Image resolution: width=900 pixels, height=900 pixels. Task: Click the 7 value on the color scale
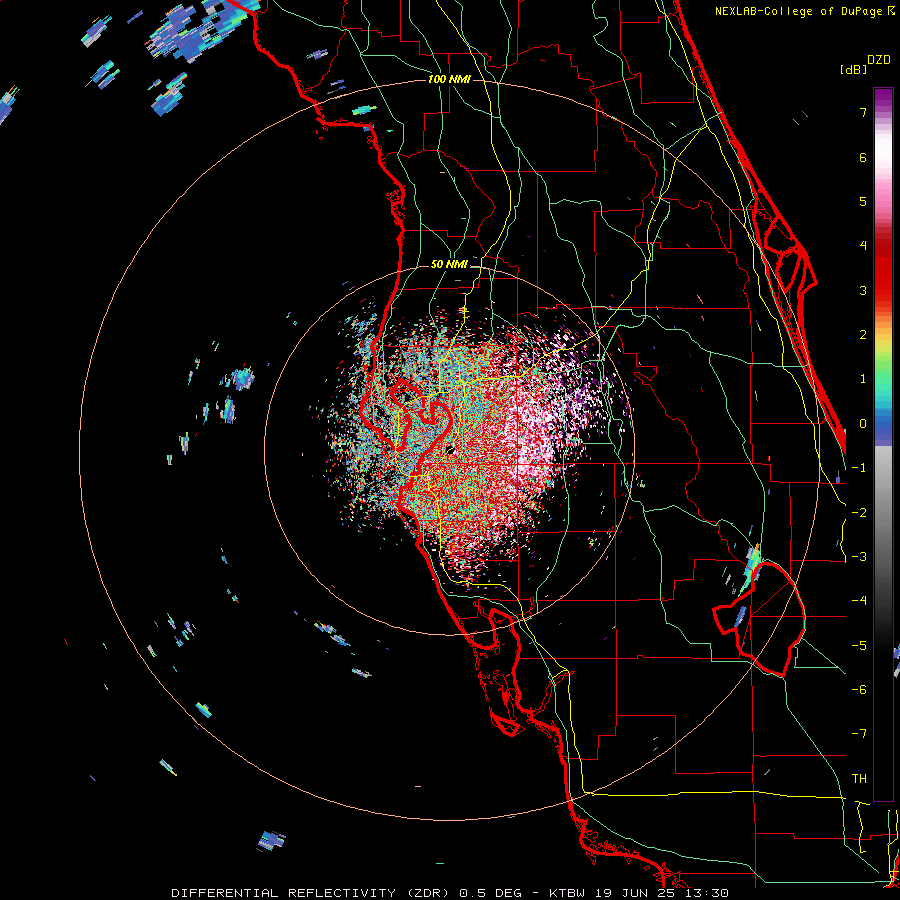(863, 112)
